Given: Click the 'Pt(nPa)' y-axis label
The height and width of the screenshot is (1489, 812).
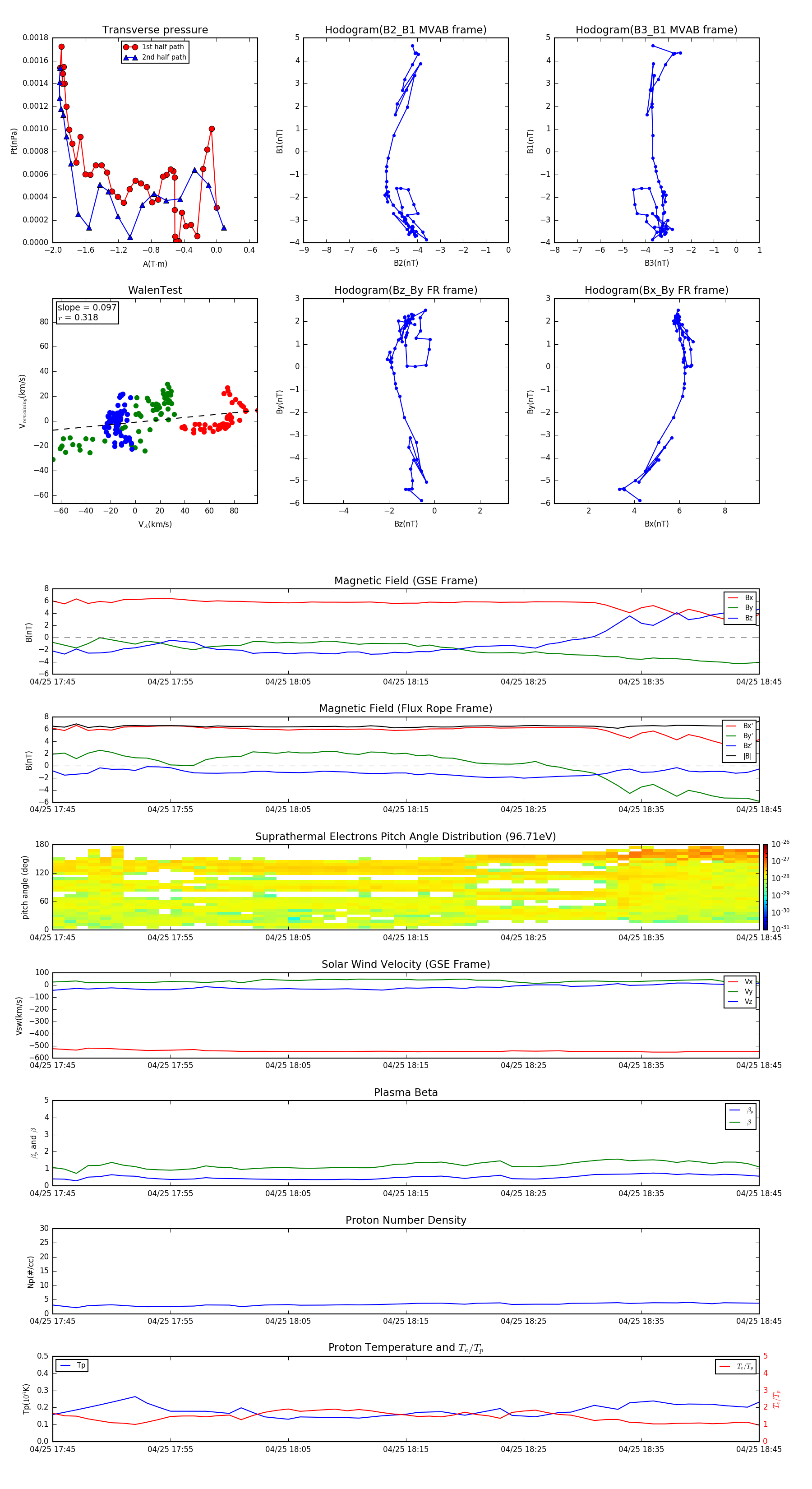Looking at the screenshot, I should tap(14, 140).
